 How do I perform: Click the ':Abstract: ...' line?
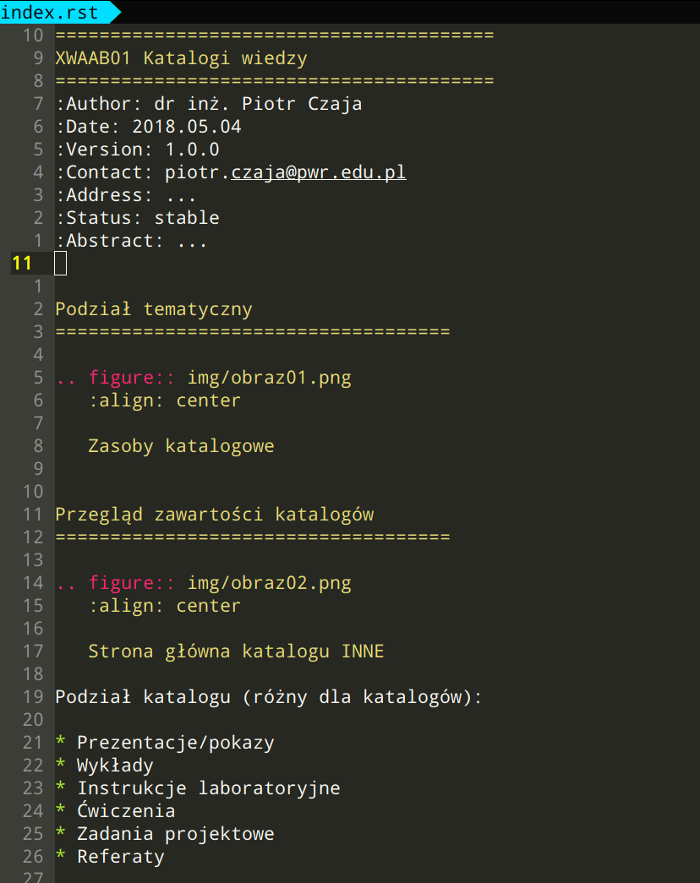tap(131, 241)
